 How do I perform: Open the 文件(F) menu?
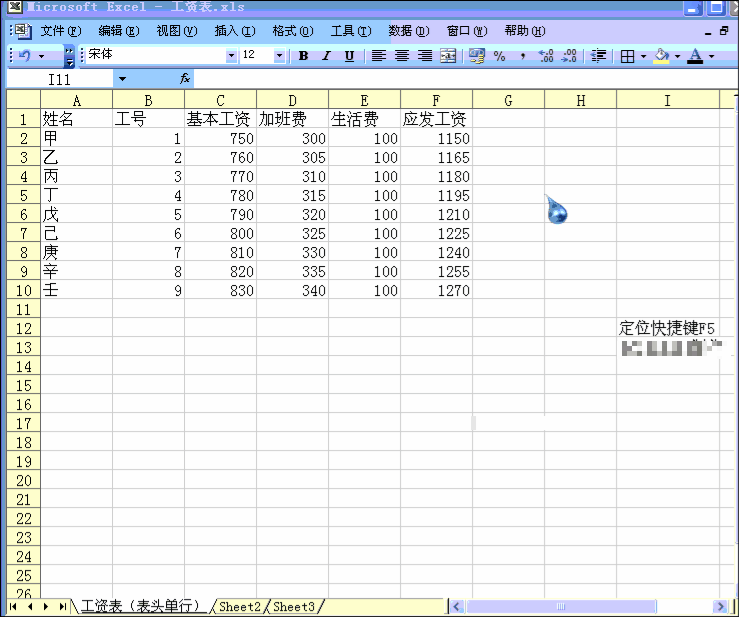tap(61, 31)
